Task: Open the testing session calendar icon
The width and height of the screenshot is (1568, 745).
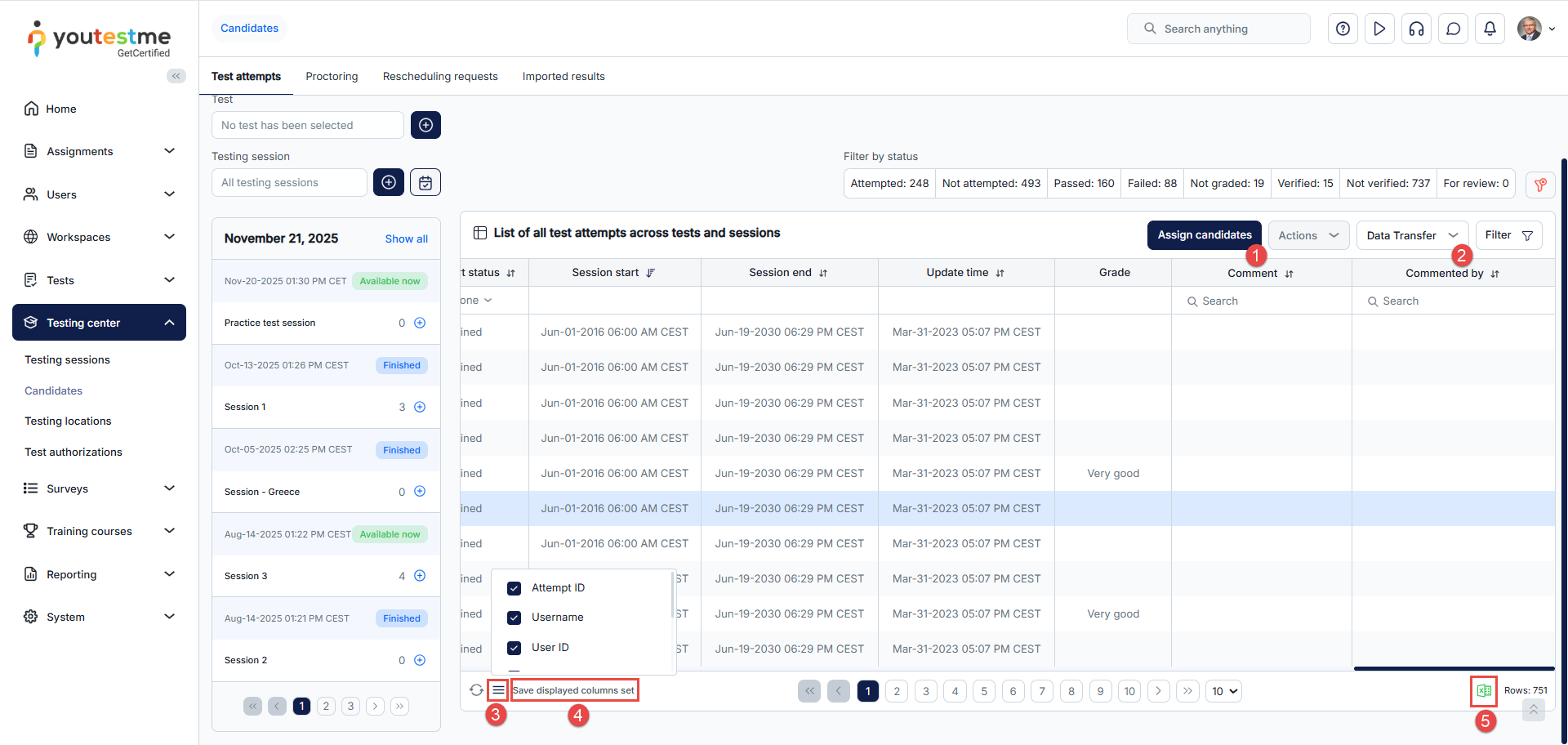Action: tap(425, 183)
